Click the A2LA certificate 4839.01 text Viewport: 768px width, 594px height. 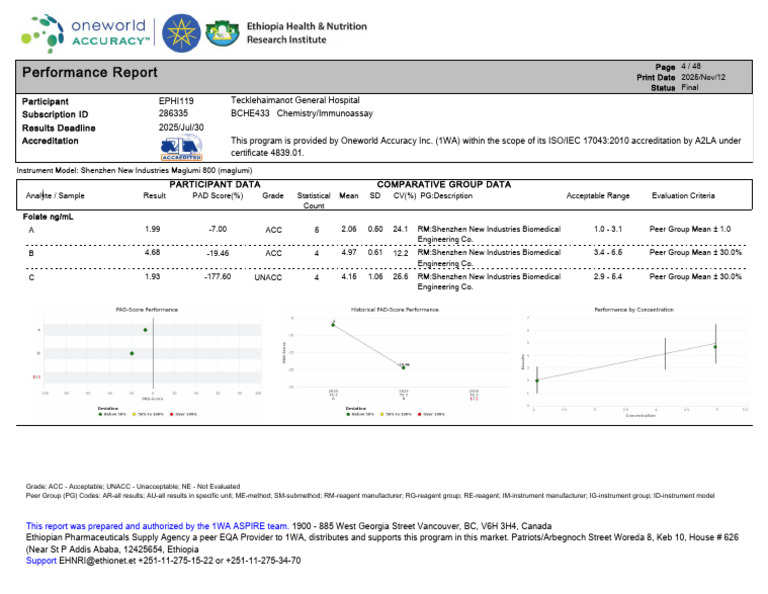[x=267, y=153]
